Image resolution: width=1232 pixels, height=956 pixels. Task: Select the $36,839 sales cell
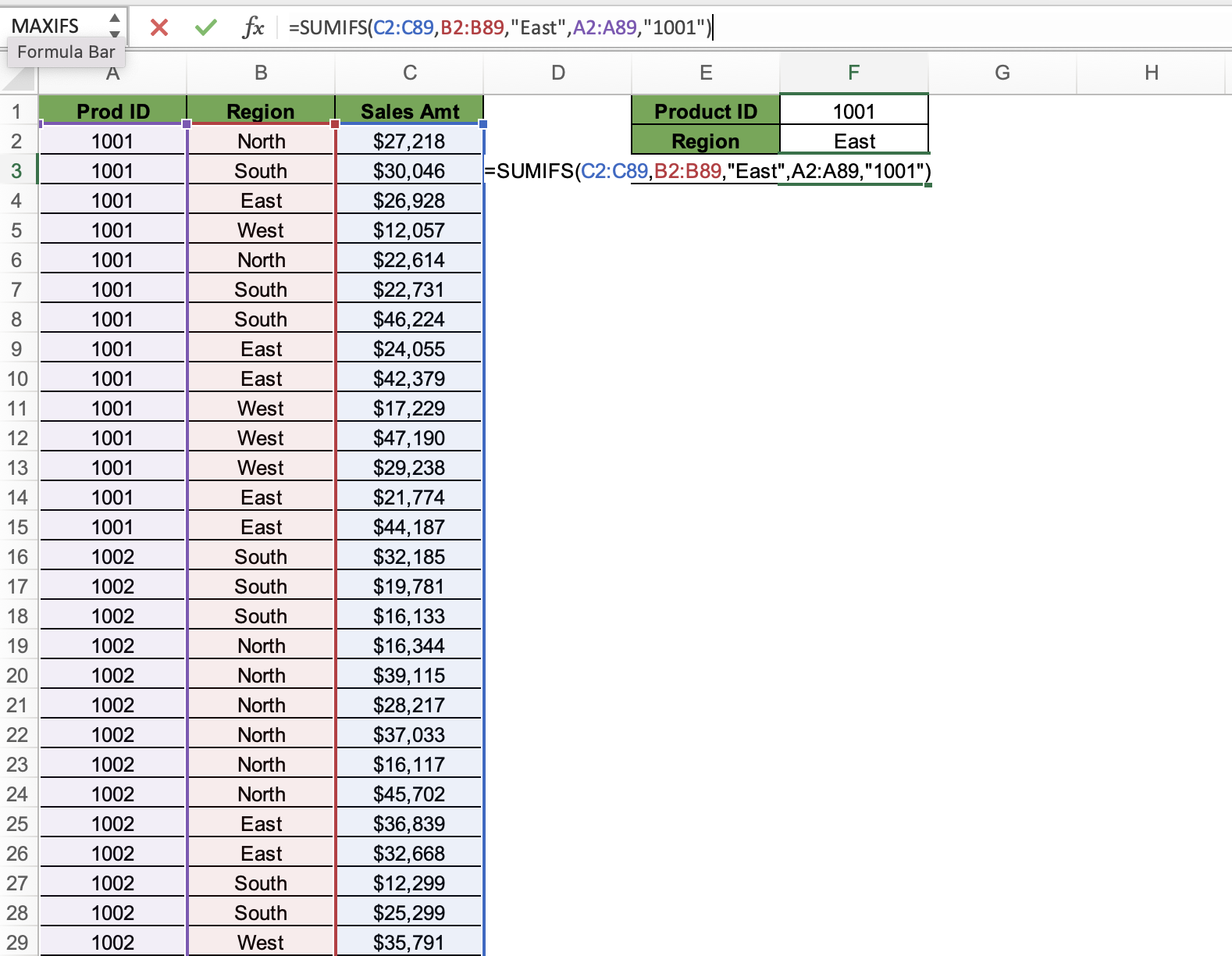click(409, 824)
